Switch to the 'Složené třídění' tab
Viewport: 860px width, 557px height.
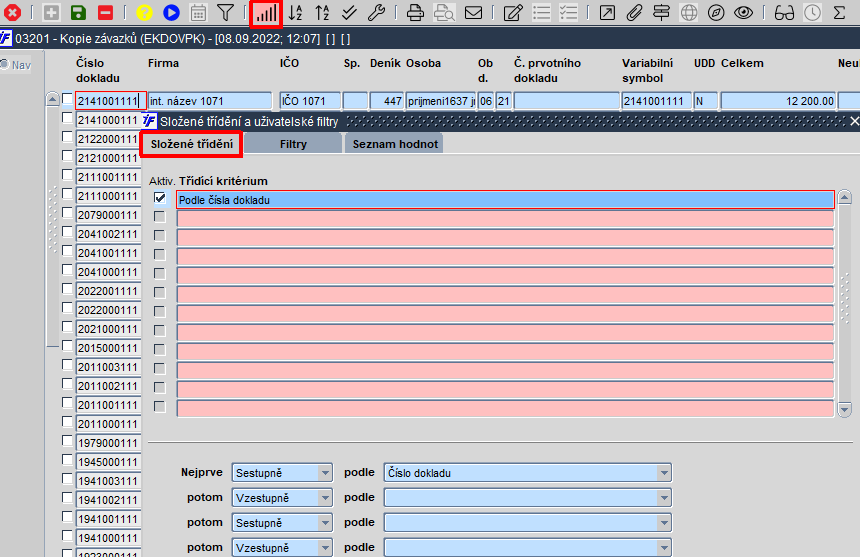(x=191, y=144)
